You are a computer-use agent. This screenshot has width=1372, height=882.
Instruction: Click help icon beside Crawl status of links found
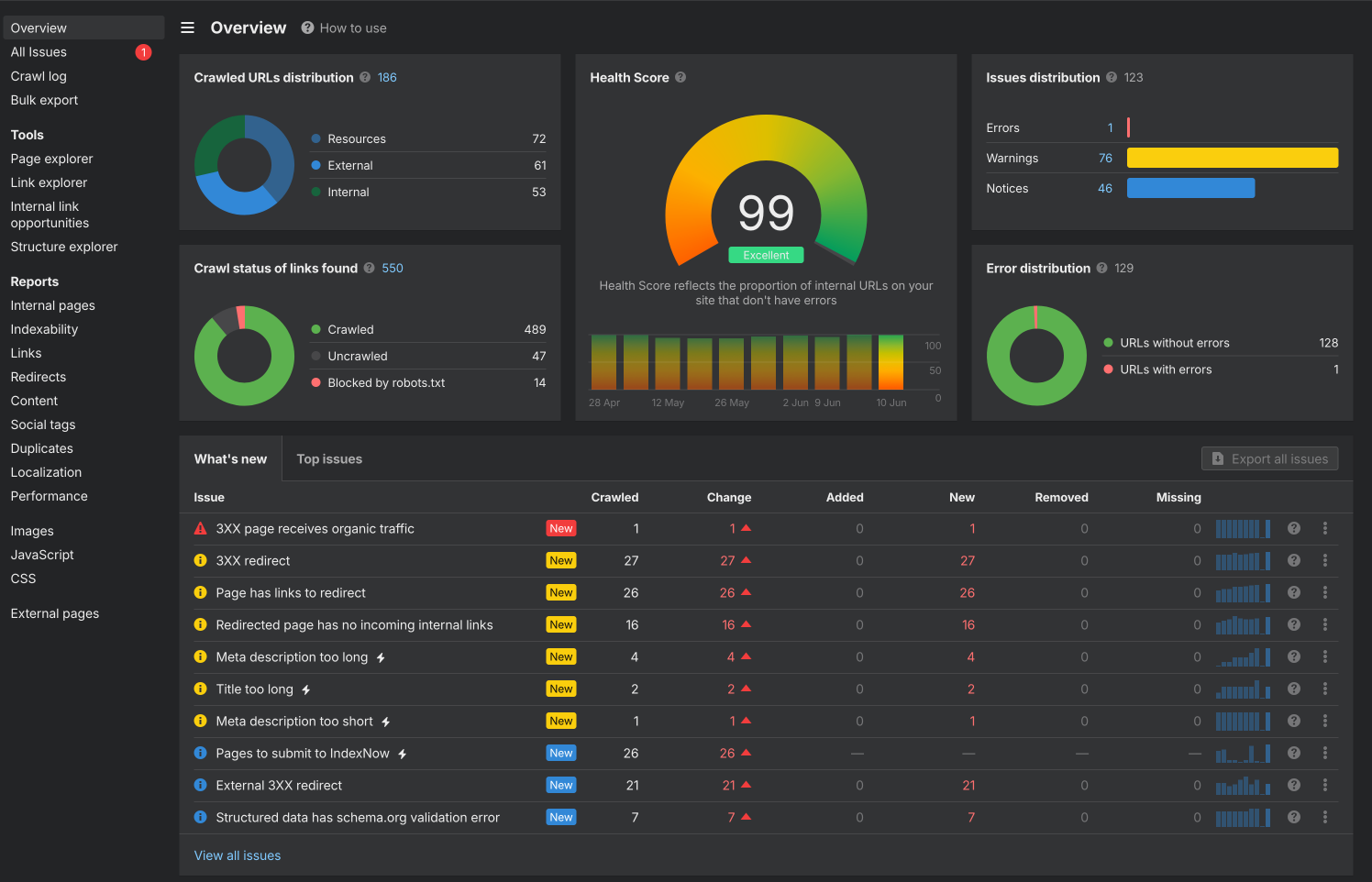(369, 268)
